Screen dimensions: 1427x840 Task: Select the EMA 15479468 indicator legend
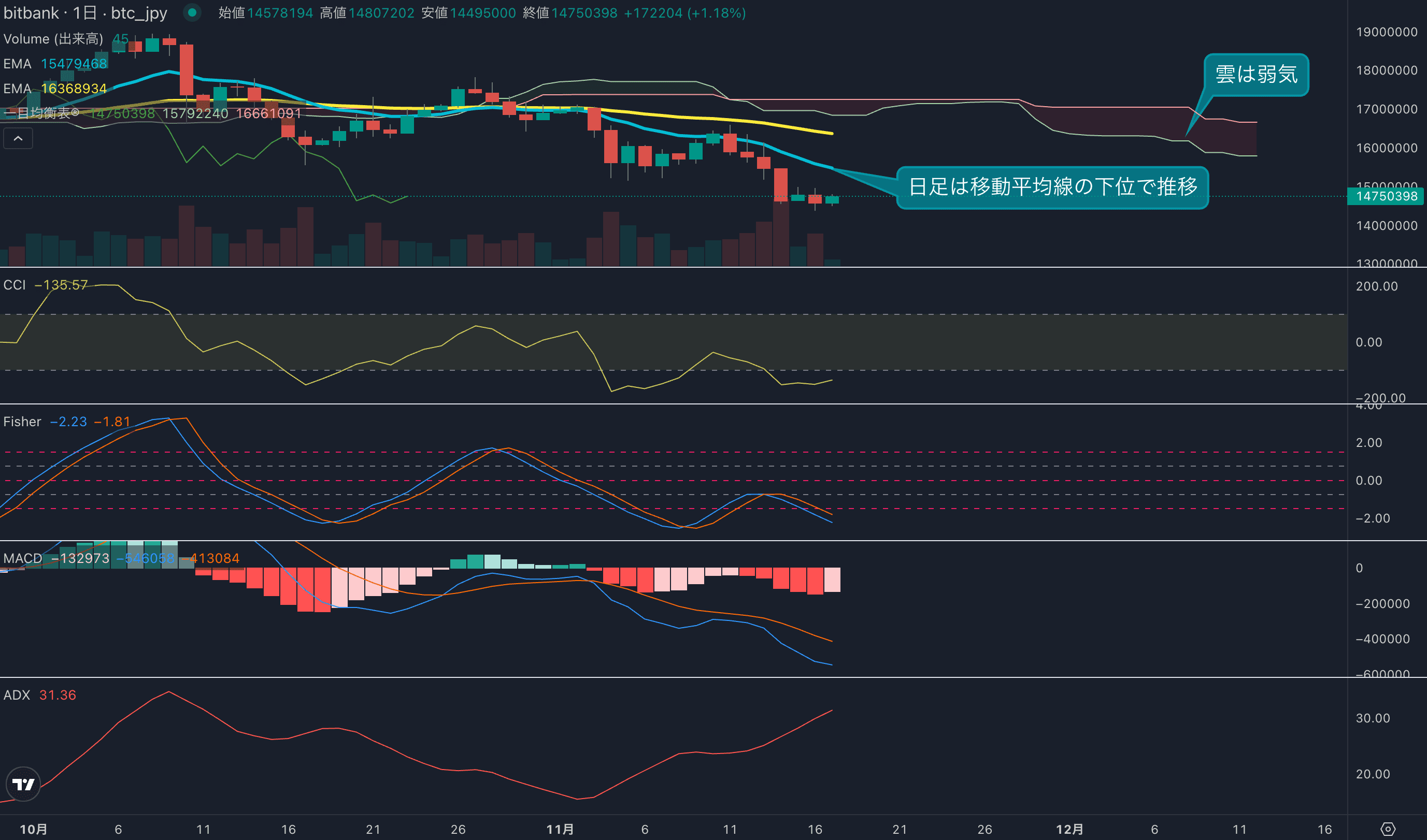[x=17, y=63]
